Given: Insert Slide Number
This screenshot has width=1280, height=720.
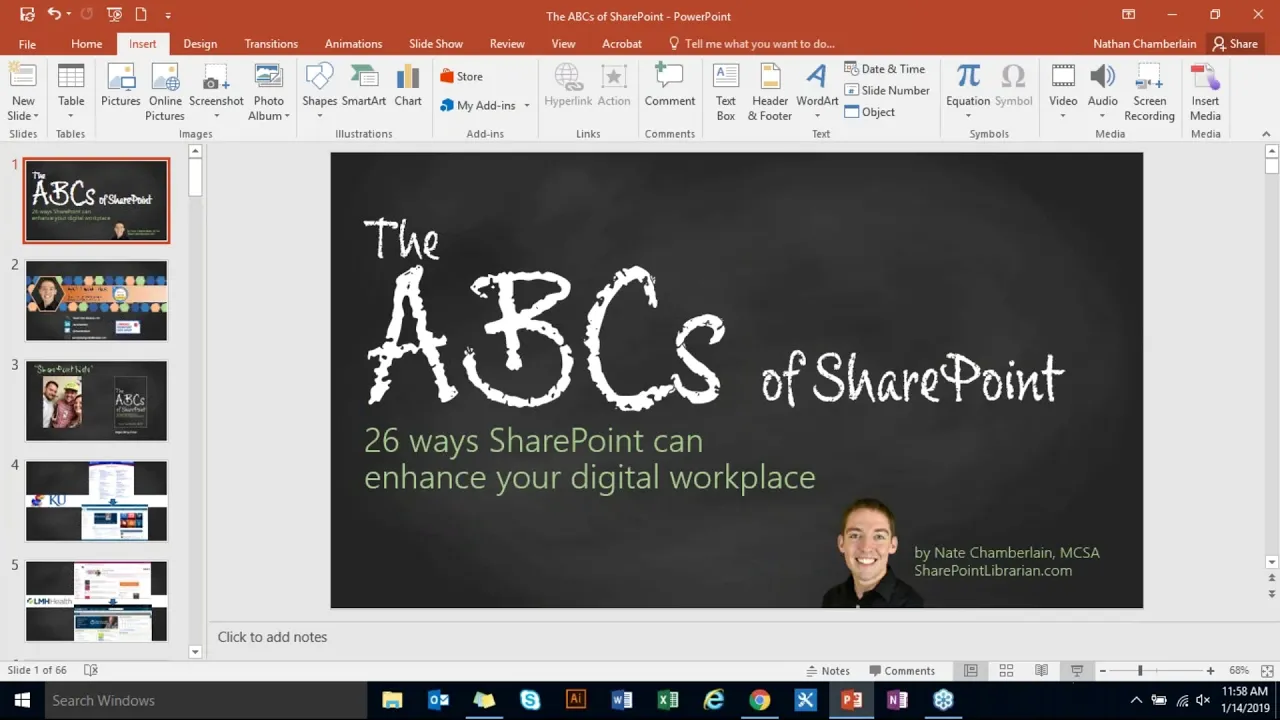Looking at the screenshot, I should tap(887, 90).
